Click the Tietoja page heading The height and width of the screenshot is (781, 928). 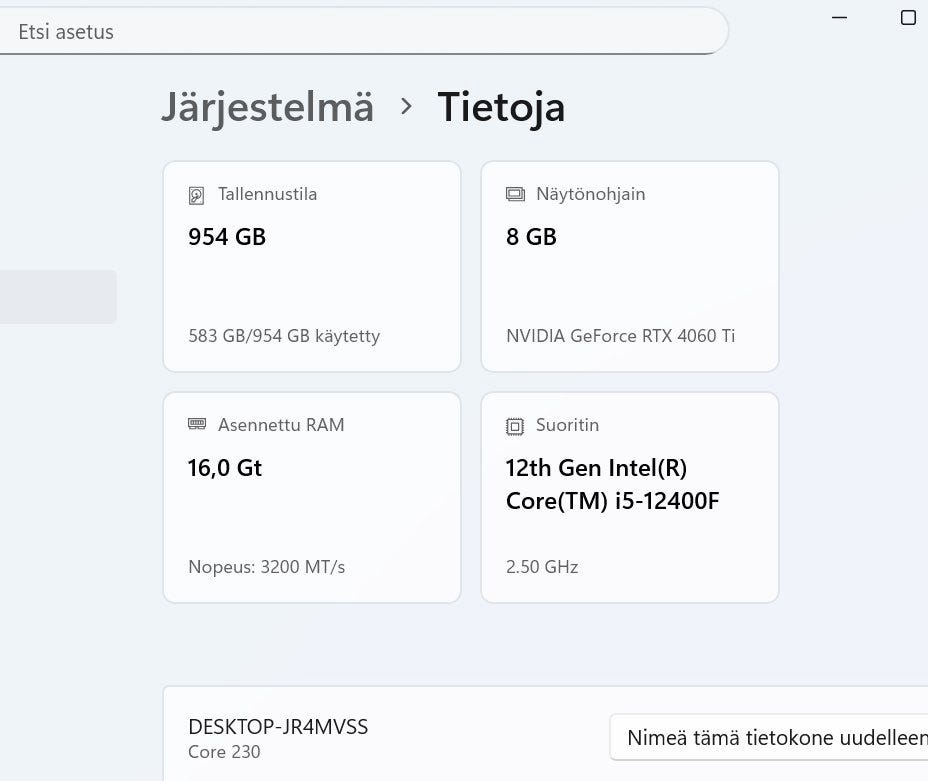click(x=501, y=107)
